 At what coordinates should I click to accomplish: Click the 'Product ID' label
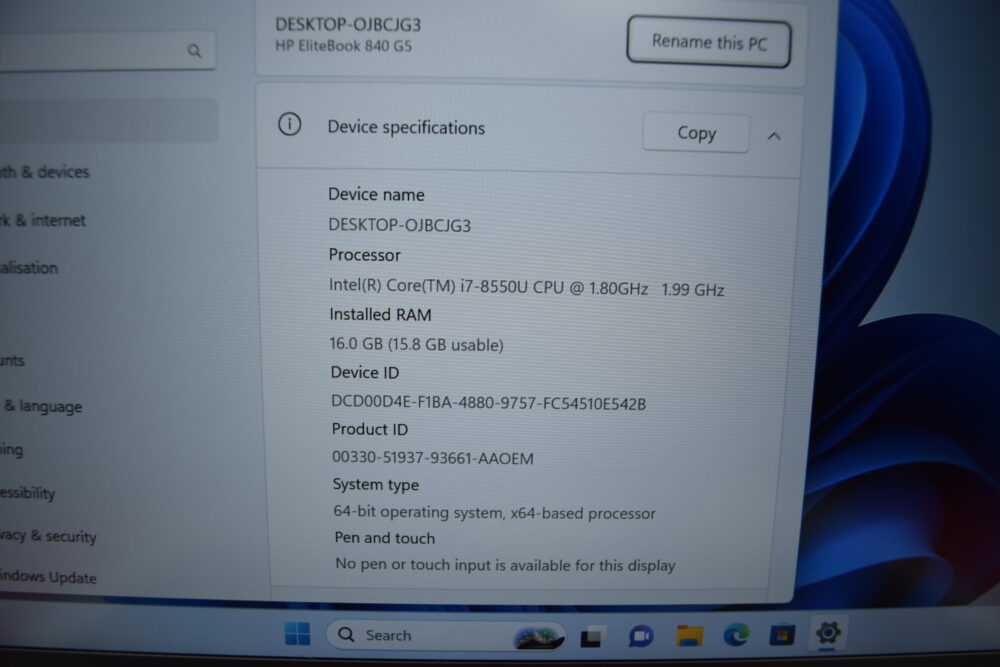[x=369, y=429]
